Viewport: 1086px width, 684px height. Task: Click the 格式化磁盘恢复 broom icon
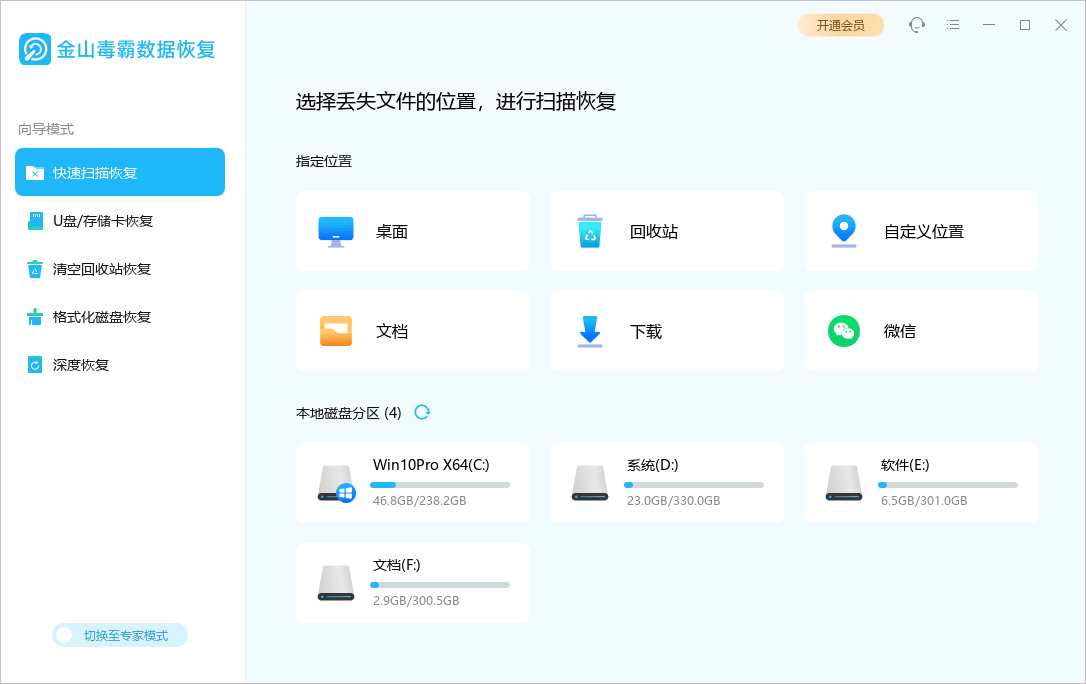click(35, 317)
